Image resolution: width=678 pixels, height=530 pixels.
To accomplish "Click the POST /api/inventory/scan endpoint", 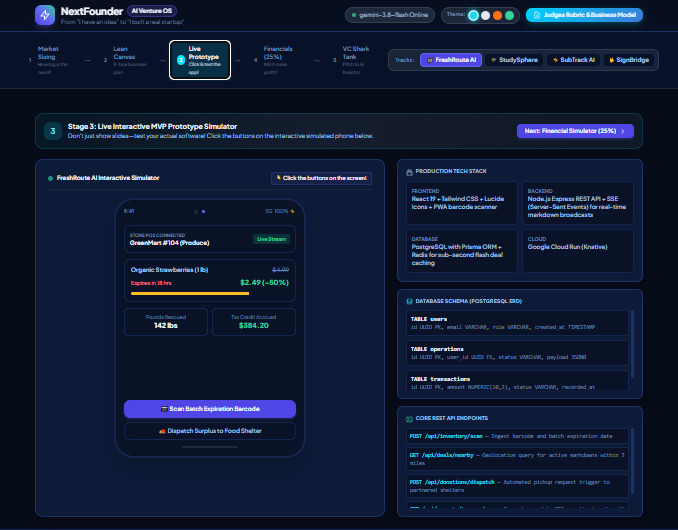I will [517, 436].
